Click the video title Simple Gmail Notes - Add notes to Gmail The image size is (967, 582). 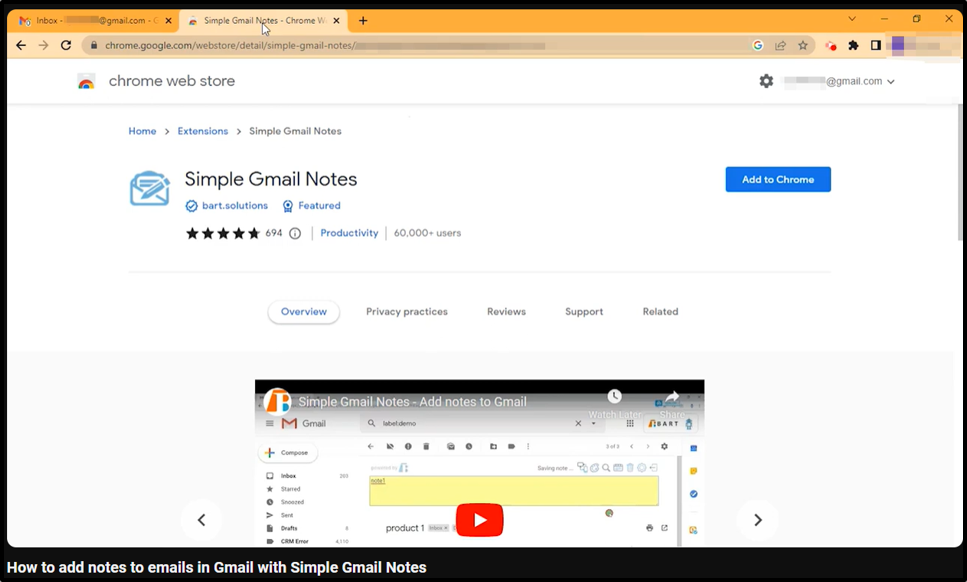coord(413,402)
